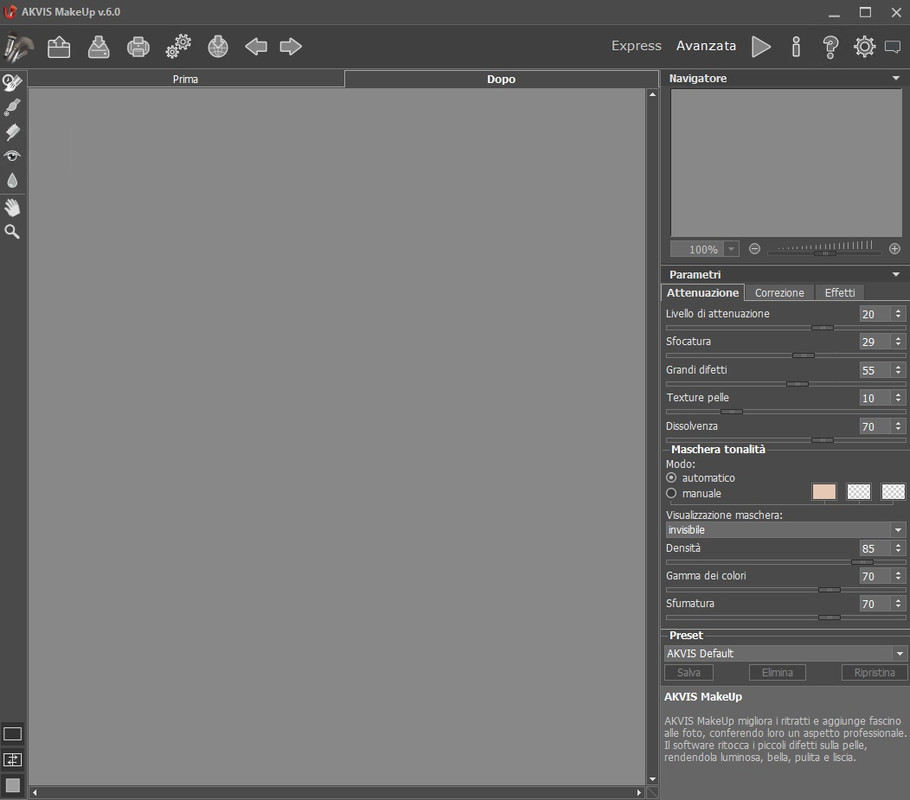
Task: Click the Elimina preset button
Action: (777, 672)
